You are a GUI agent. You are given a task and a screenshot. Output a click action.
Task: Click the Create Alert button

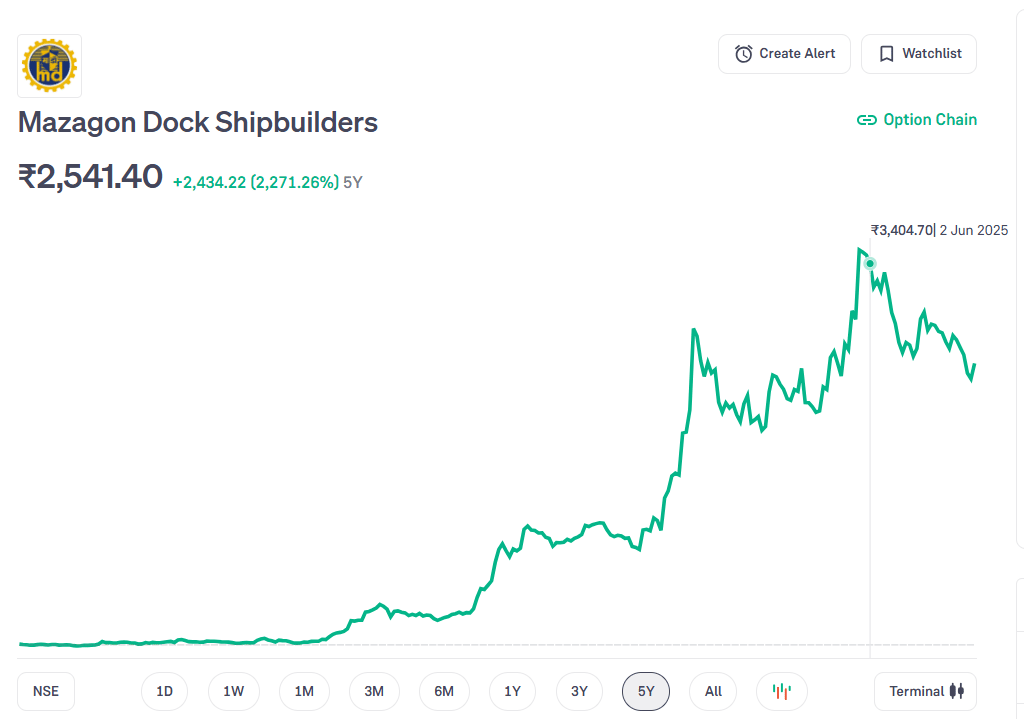[x=784, y=54]
